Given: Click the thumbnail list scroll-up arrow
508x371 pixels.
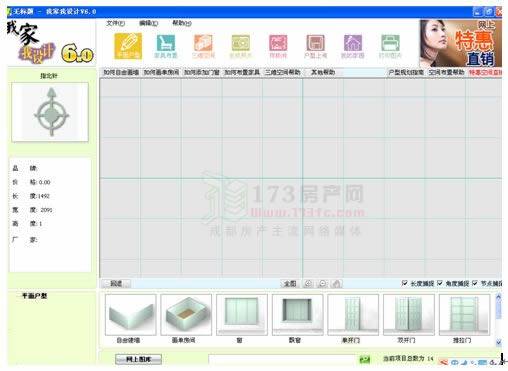Looking at the screenshot, I should coord(499,297).
